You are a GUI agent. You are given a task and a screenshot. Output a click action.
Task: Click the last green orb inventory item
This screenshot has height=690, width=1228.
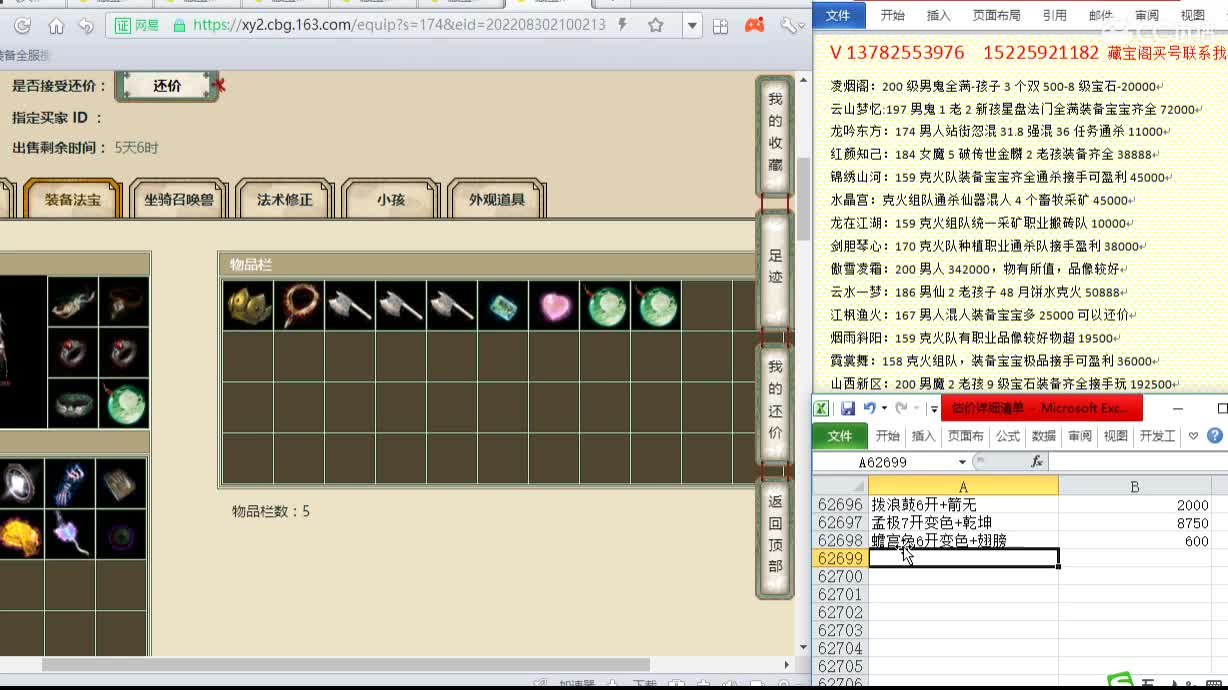coord(655,305)
